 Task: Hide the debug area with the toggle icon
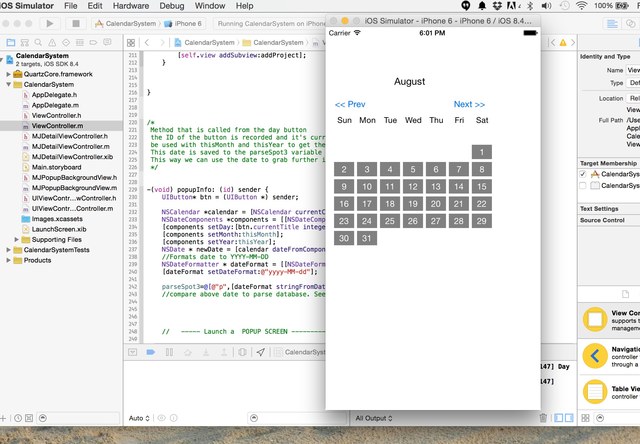(133, 352)
